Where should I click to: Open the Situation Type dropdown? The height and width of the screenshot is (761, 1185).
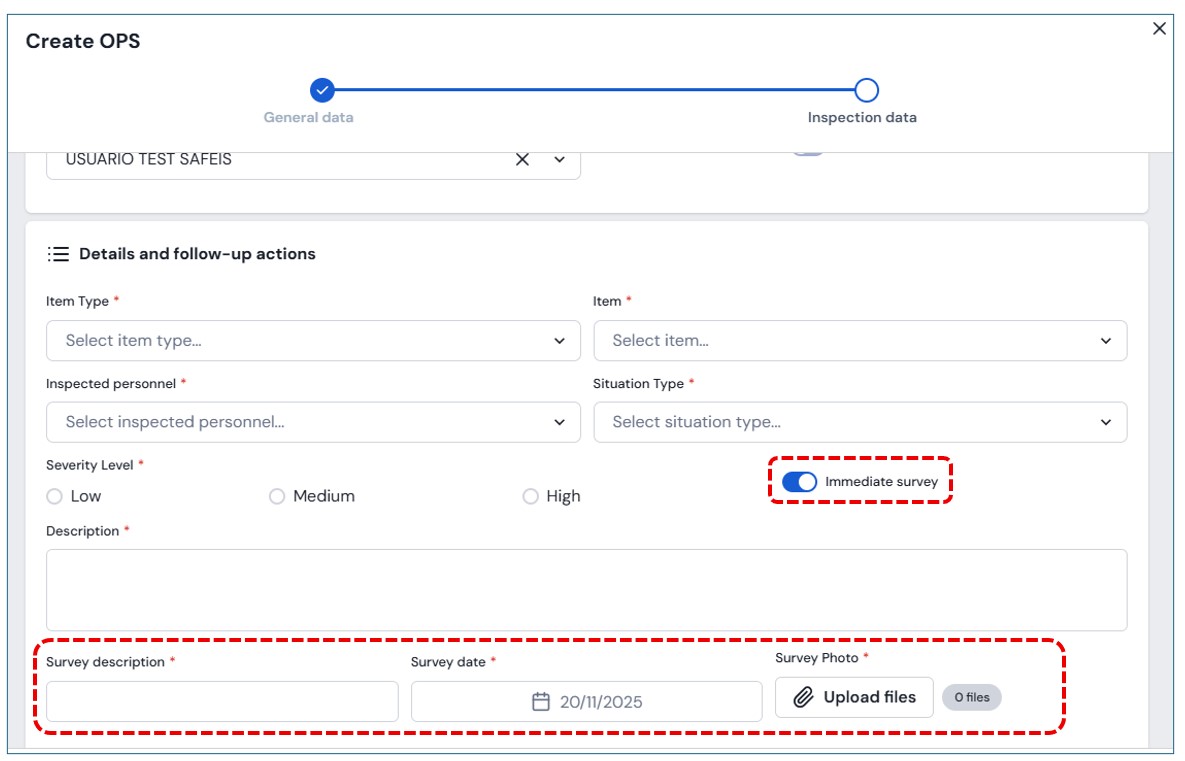click(859, 422)
